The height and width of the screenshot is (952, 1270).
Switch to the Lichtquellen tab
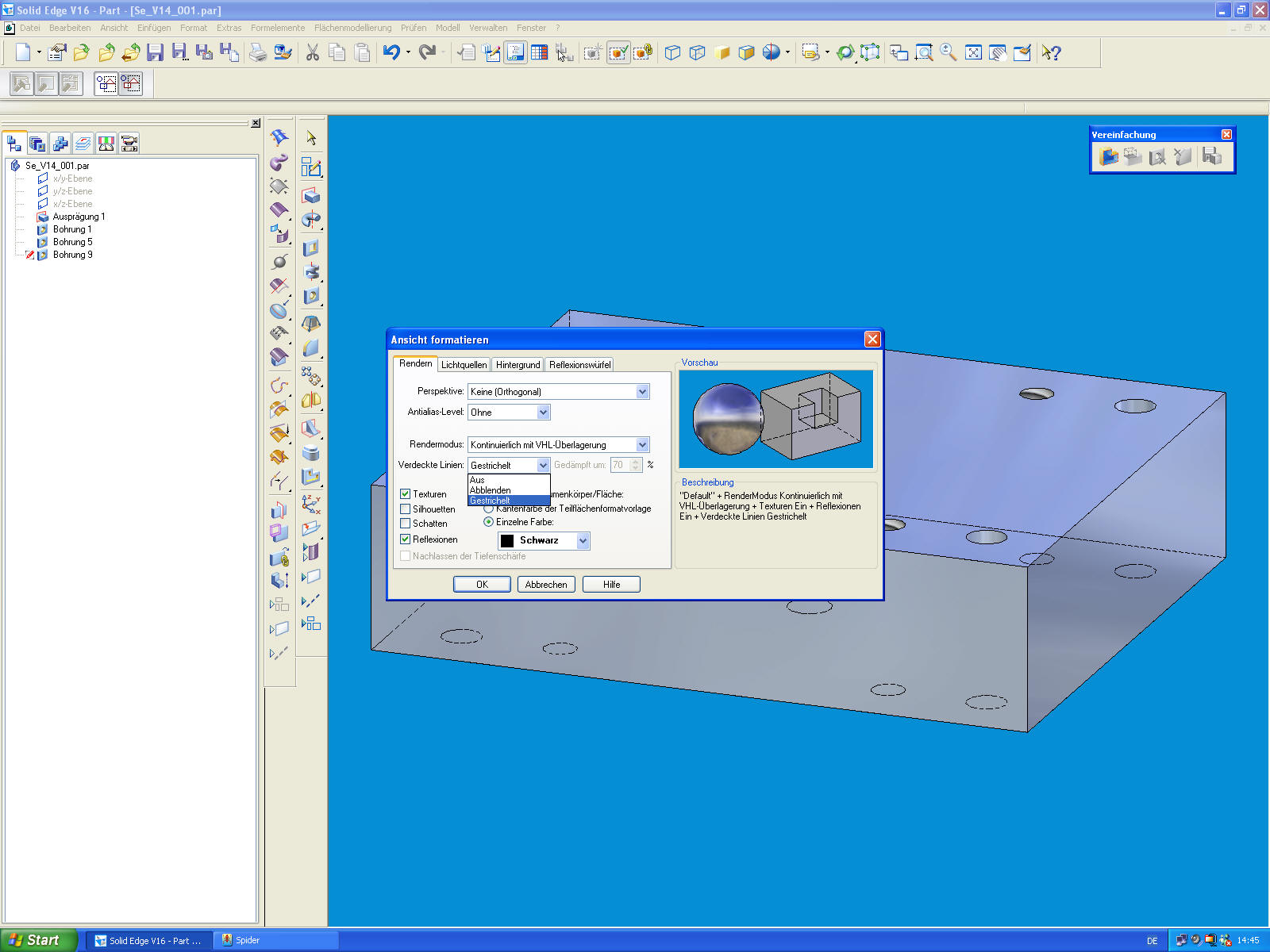point(464,364)
